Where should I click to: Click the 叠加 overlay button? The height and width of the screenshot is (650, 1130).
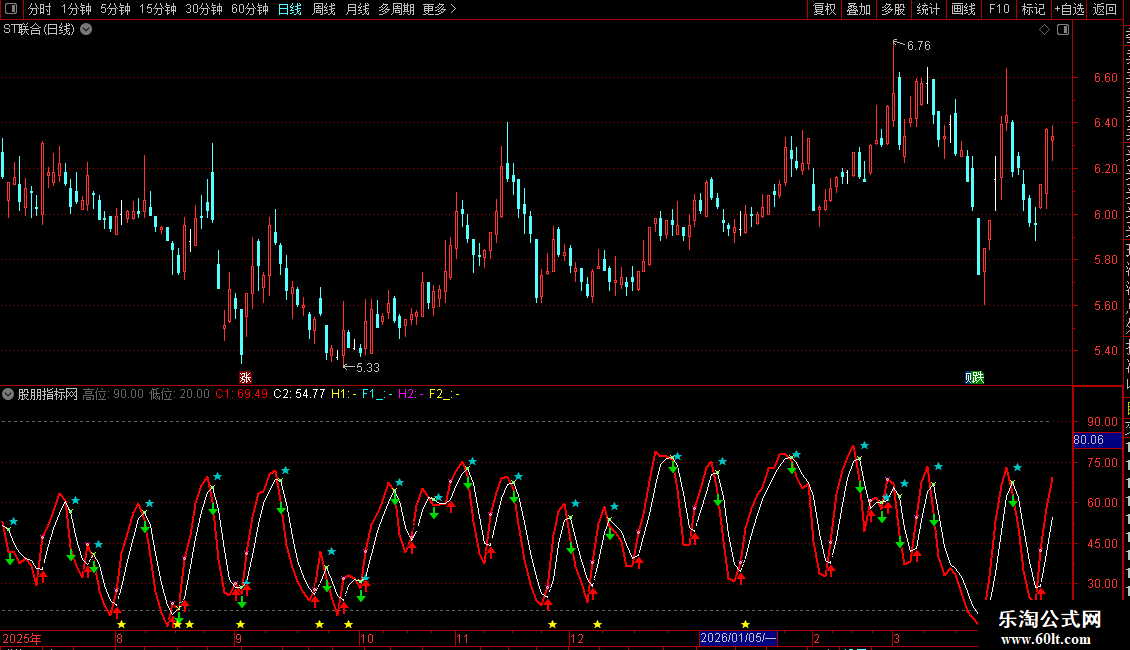tap(858, 9)
